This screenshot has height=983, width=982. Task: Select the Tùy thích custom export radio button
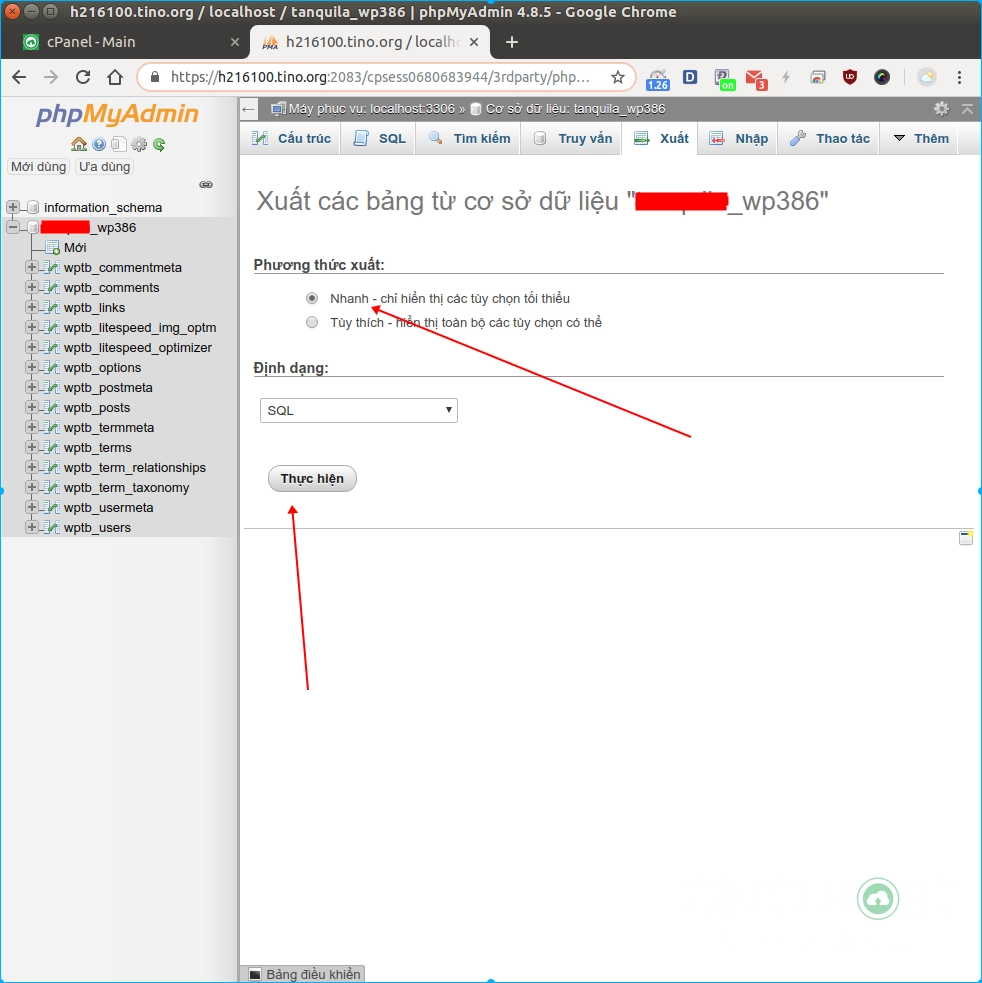click(x=312, y=322)
